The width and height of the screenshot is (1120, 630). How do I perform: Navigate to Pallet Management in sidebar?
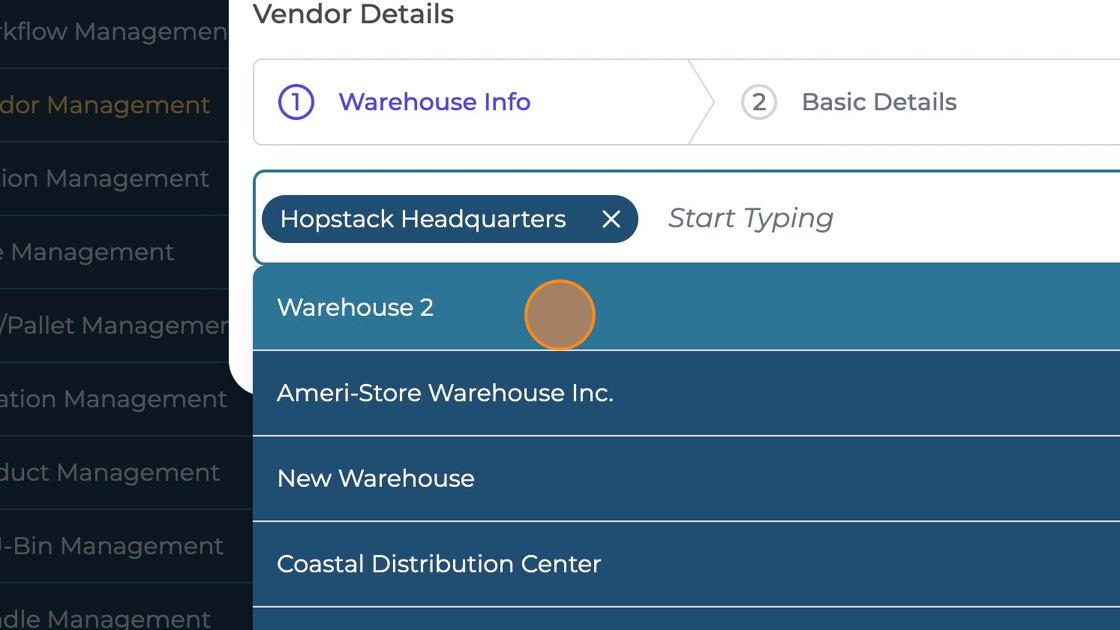[114, 325]
